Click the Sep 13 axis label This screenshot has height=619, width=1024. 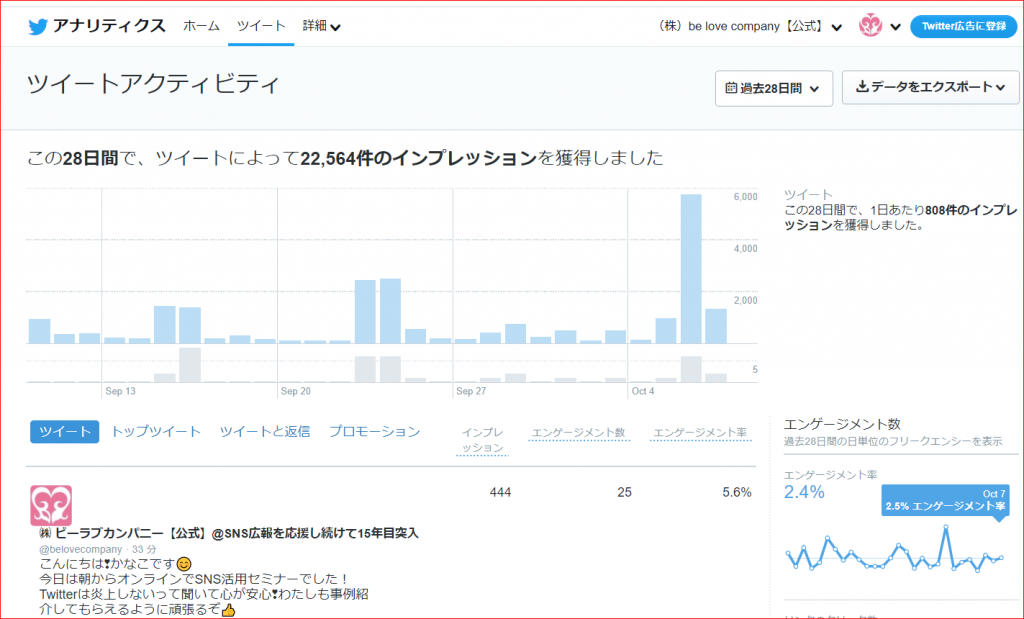(x=120, y=391)
